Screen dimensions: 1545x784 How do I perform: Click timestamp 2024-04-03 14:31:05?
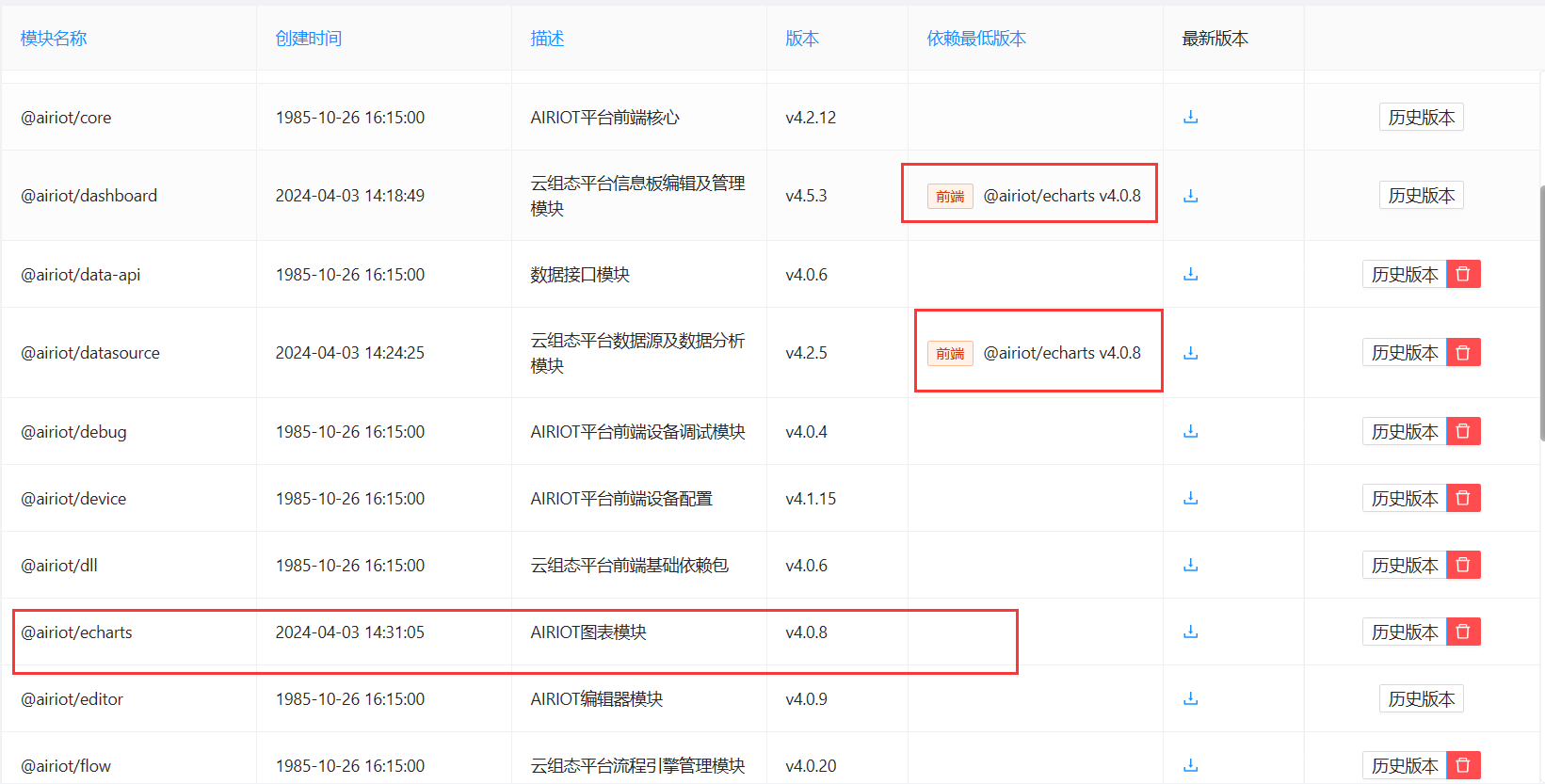click(349, 632)
